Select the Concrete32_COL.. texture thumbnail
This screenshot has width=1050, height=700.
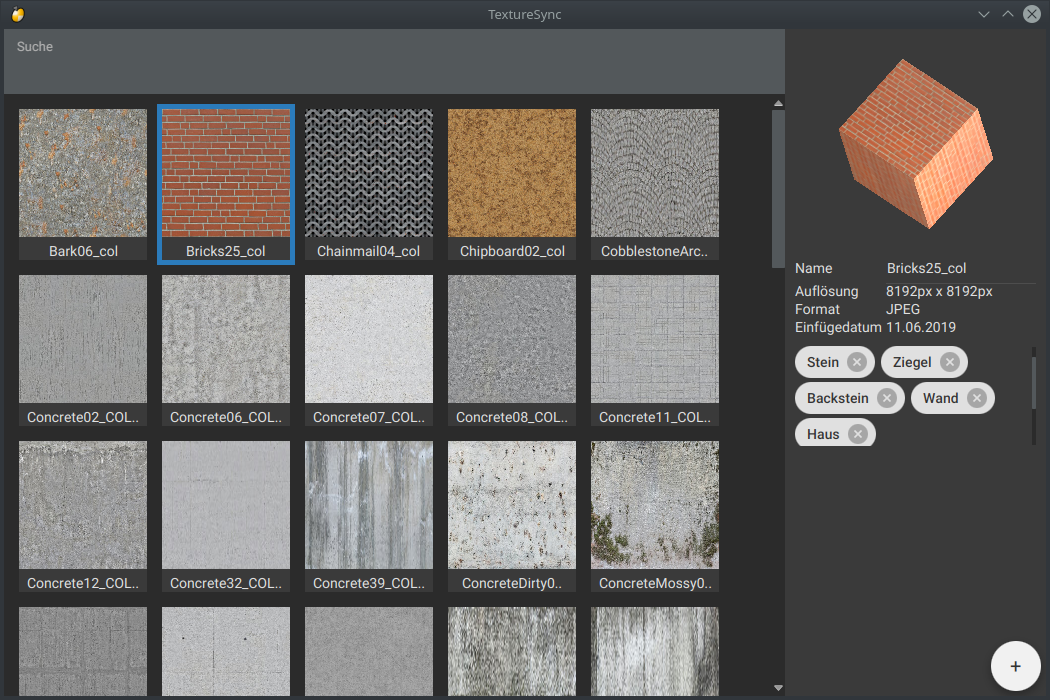pyautogui.click(x=226, y=516)
